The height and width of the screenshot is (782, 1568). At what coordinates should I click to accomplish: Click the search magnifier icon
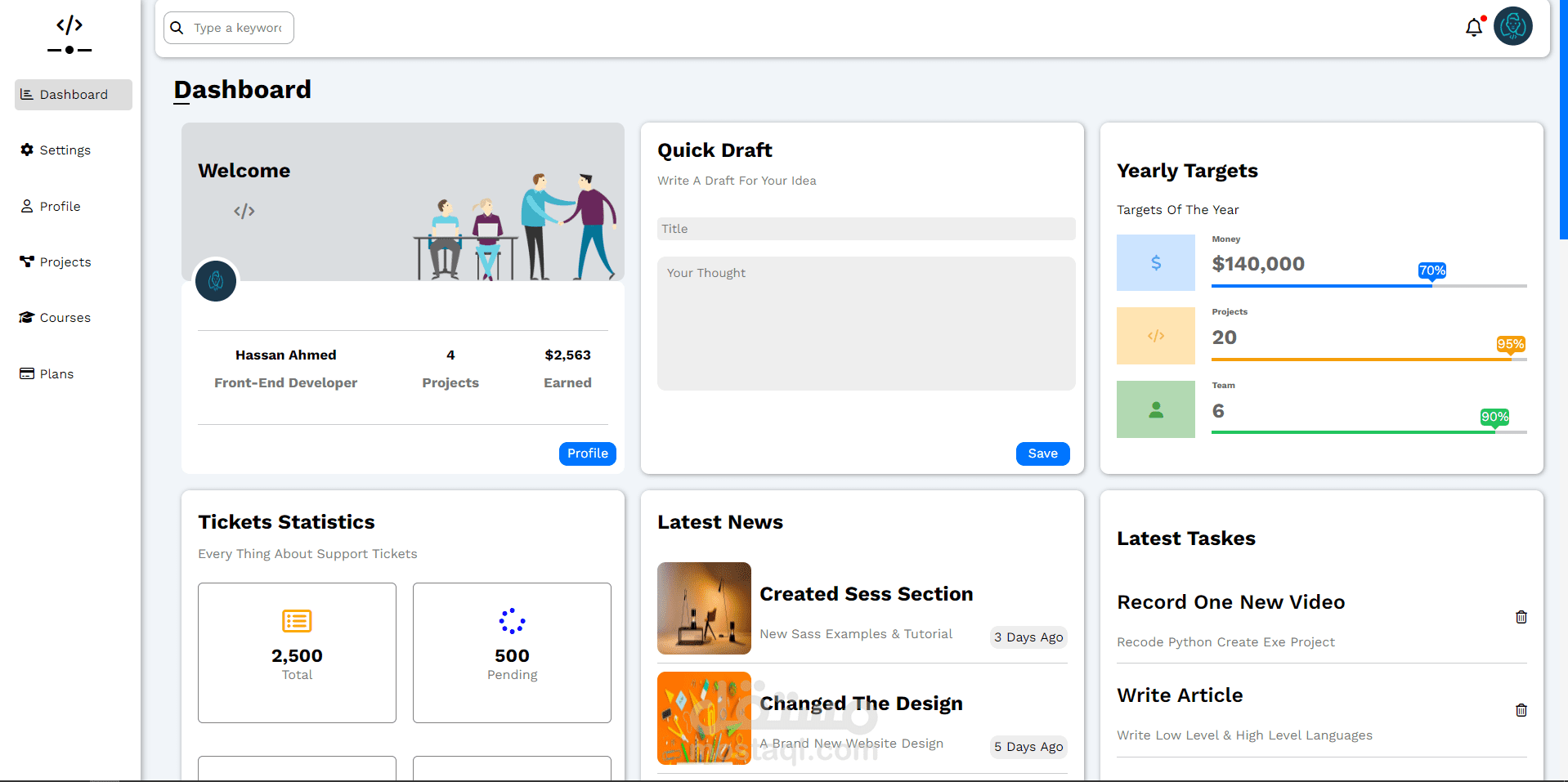pyautogui.click(x=177, y=28)
